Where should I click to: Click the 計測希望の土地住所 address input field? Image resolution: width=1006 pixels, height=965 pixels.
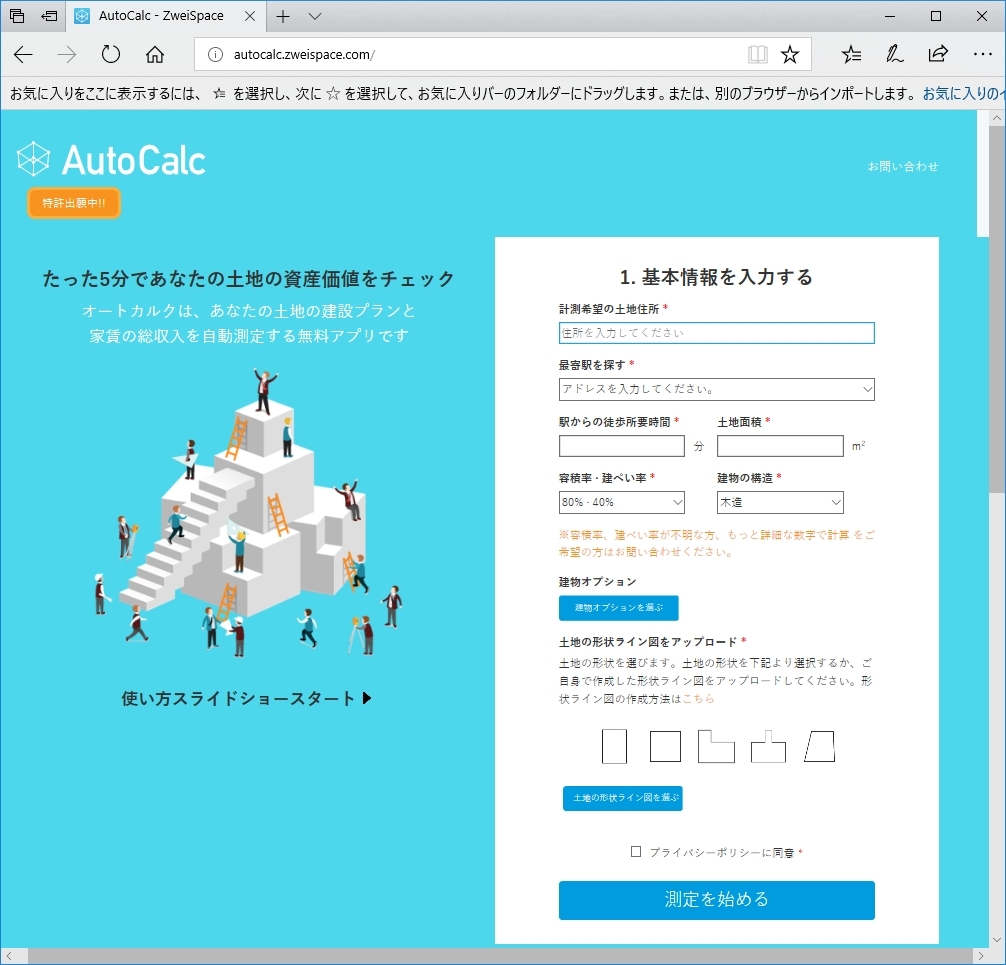[716, 333]
